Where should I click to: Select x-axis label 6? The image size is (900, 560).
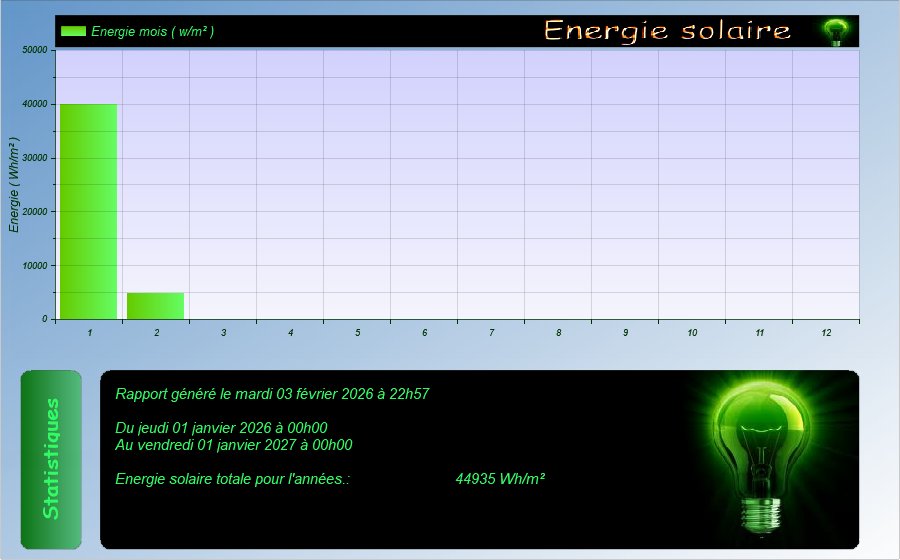coord(424,332)
